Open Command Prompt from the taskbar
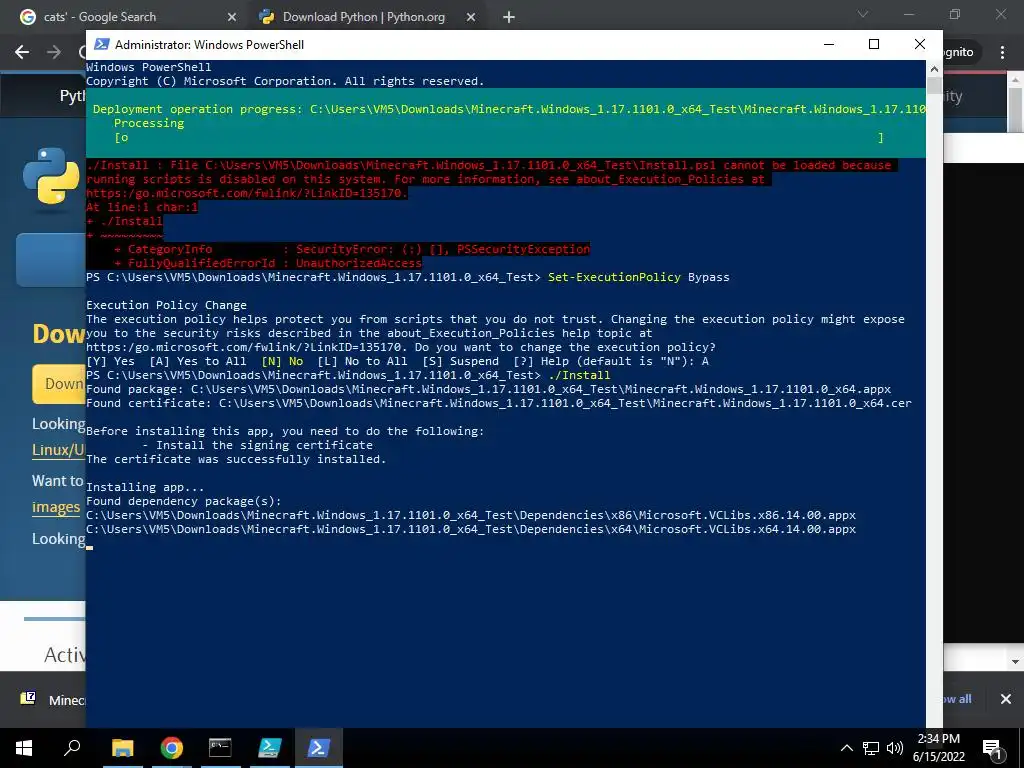 tap(220, 748)
